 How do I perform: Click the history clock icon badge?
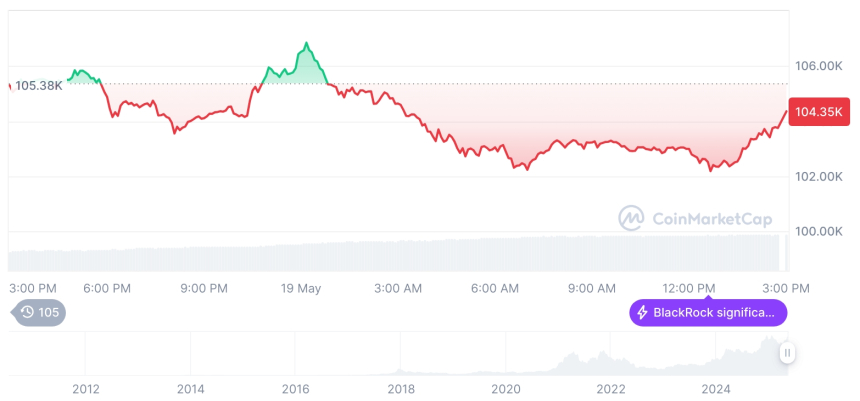click(28, 312)
